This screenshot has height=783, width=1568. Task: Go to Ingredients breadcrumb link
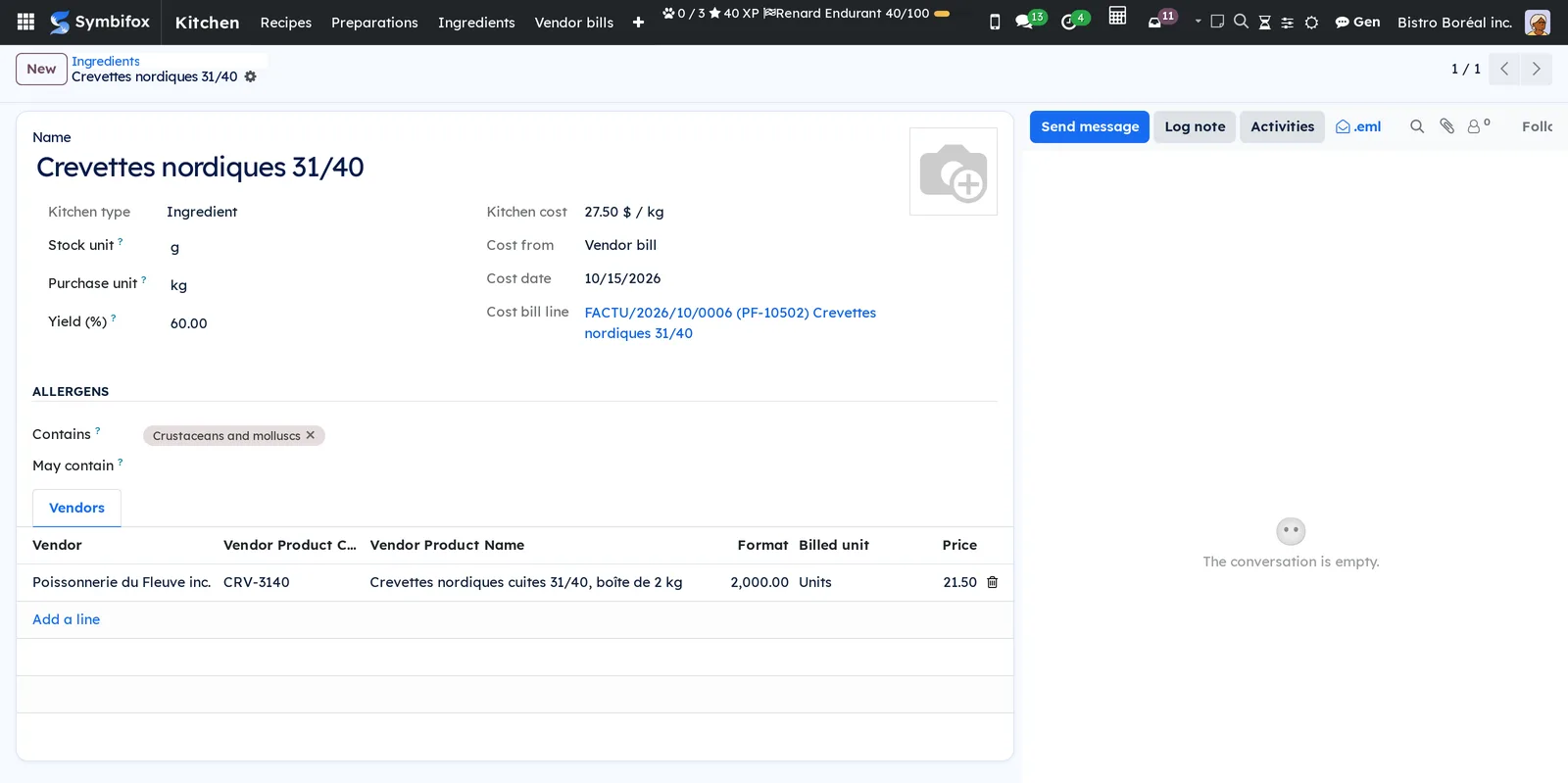(106, 61)
